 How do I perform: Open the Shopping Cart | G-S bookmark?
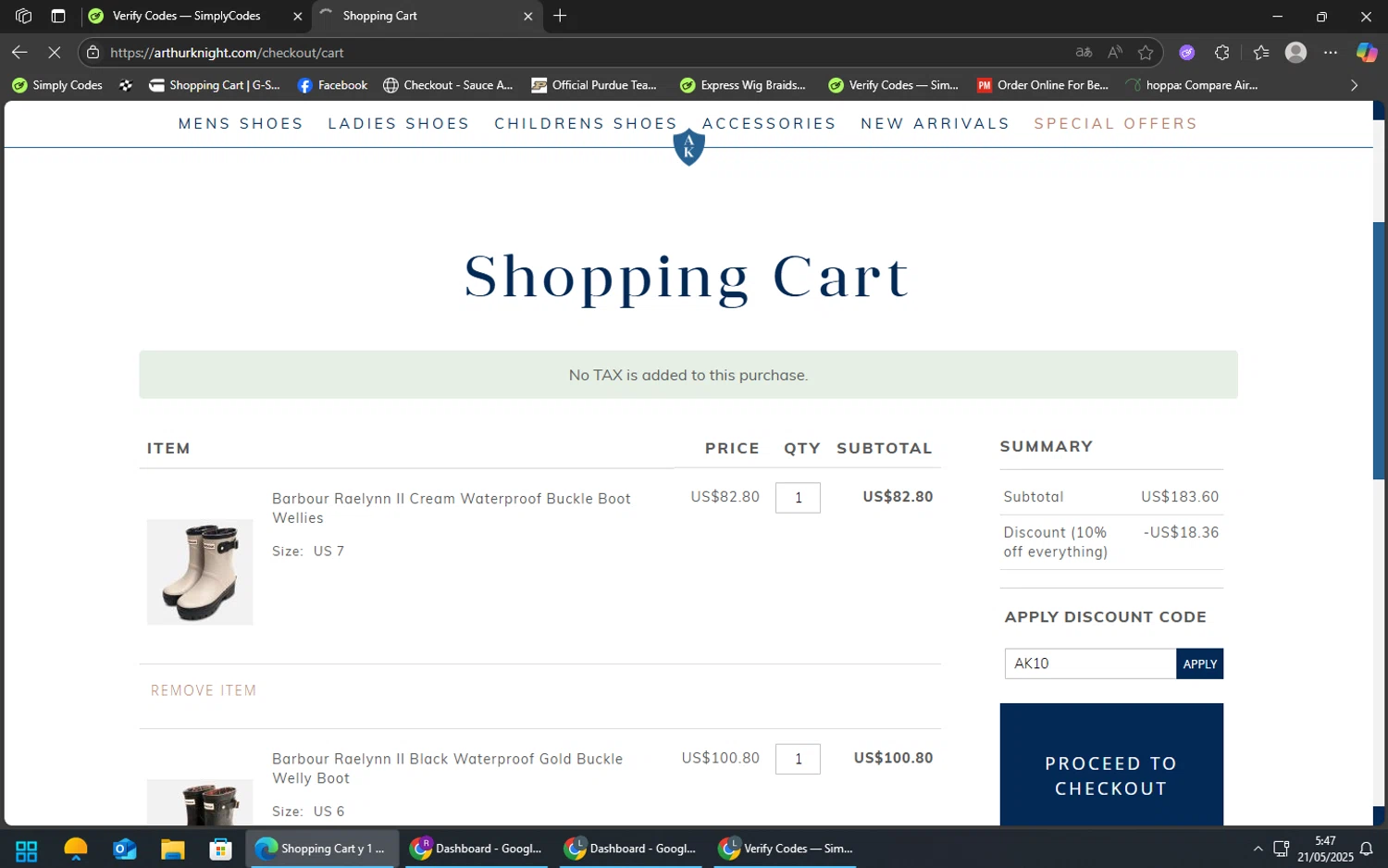pyautogui.click(x=215, y=85)
